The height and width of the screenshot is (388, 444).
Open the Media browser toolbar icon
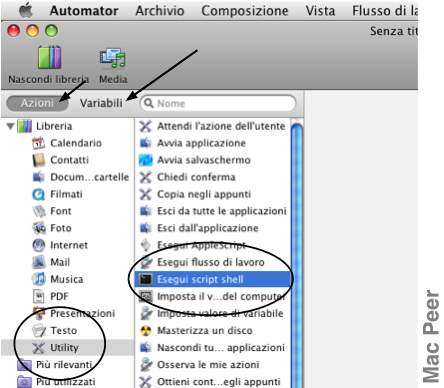tap(113, 58)
